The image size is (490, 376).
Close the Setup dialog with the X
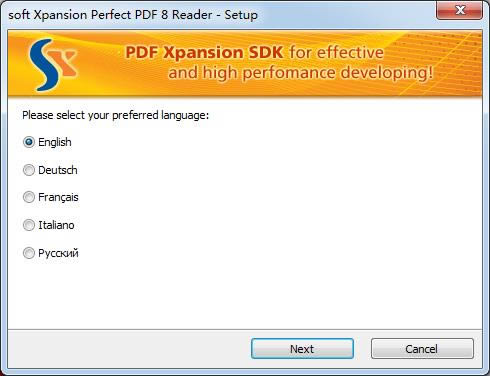459,11
